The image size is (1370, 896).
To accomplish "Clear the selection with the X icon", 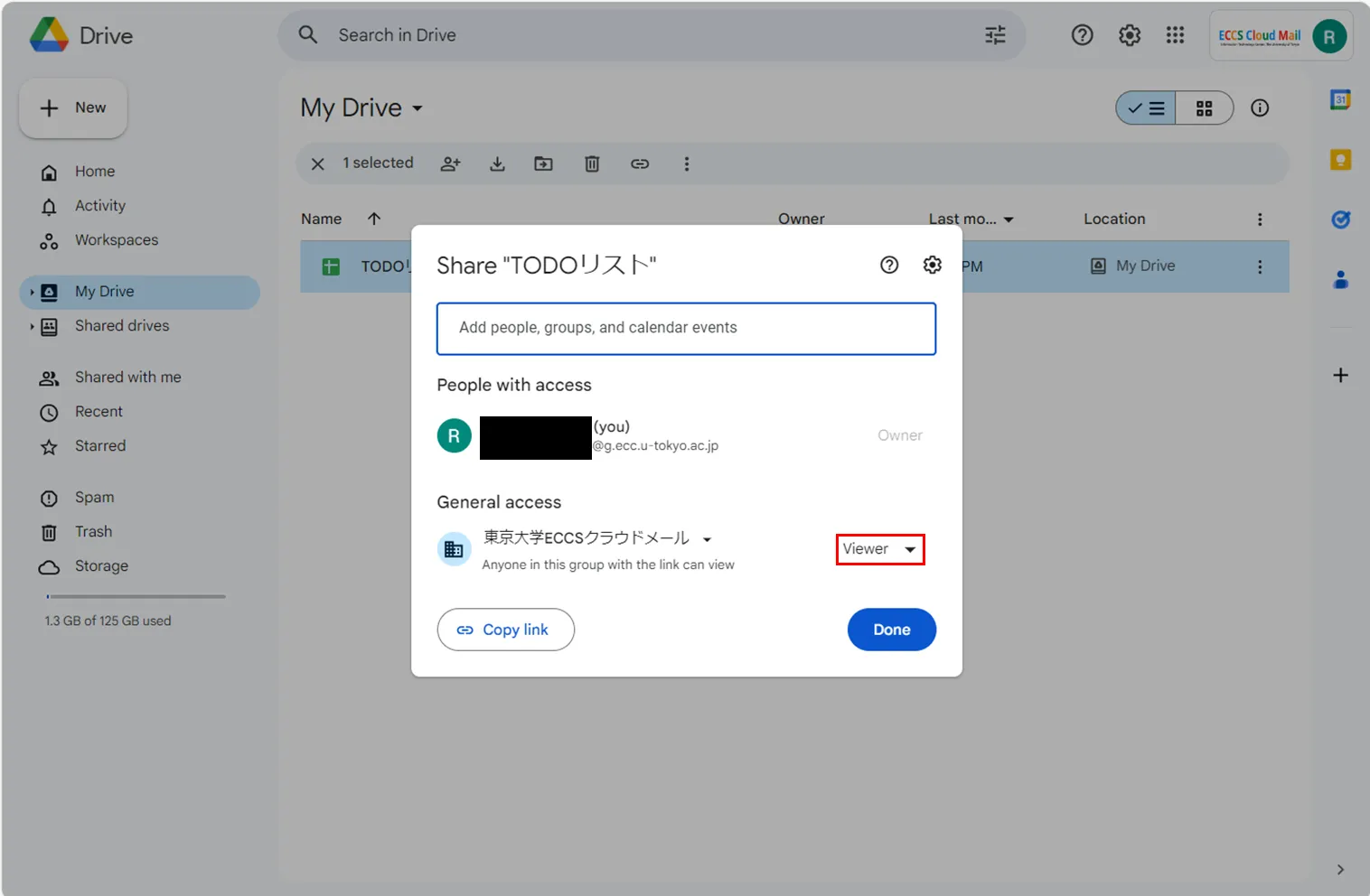I will [318, 163].
